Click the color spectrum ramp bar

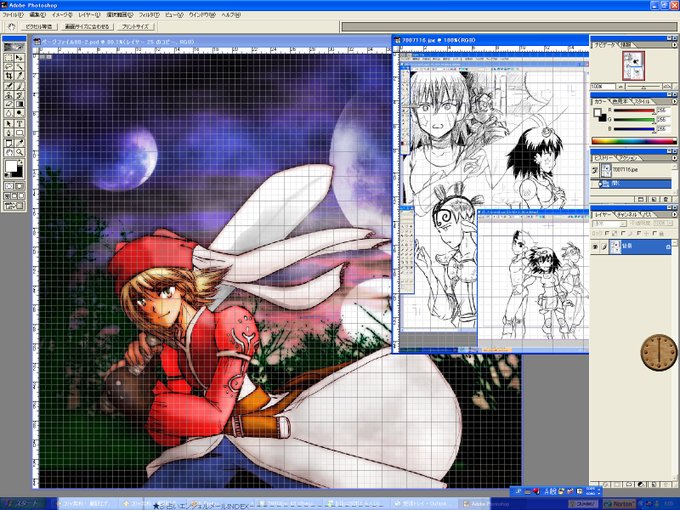634,141
